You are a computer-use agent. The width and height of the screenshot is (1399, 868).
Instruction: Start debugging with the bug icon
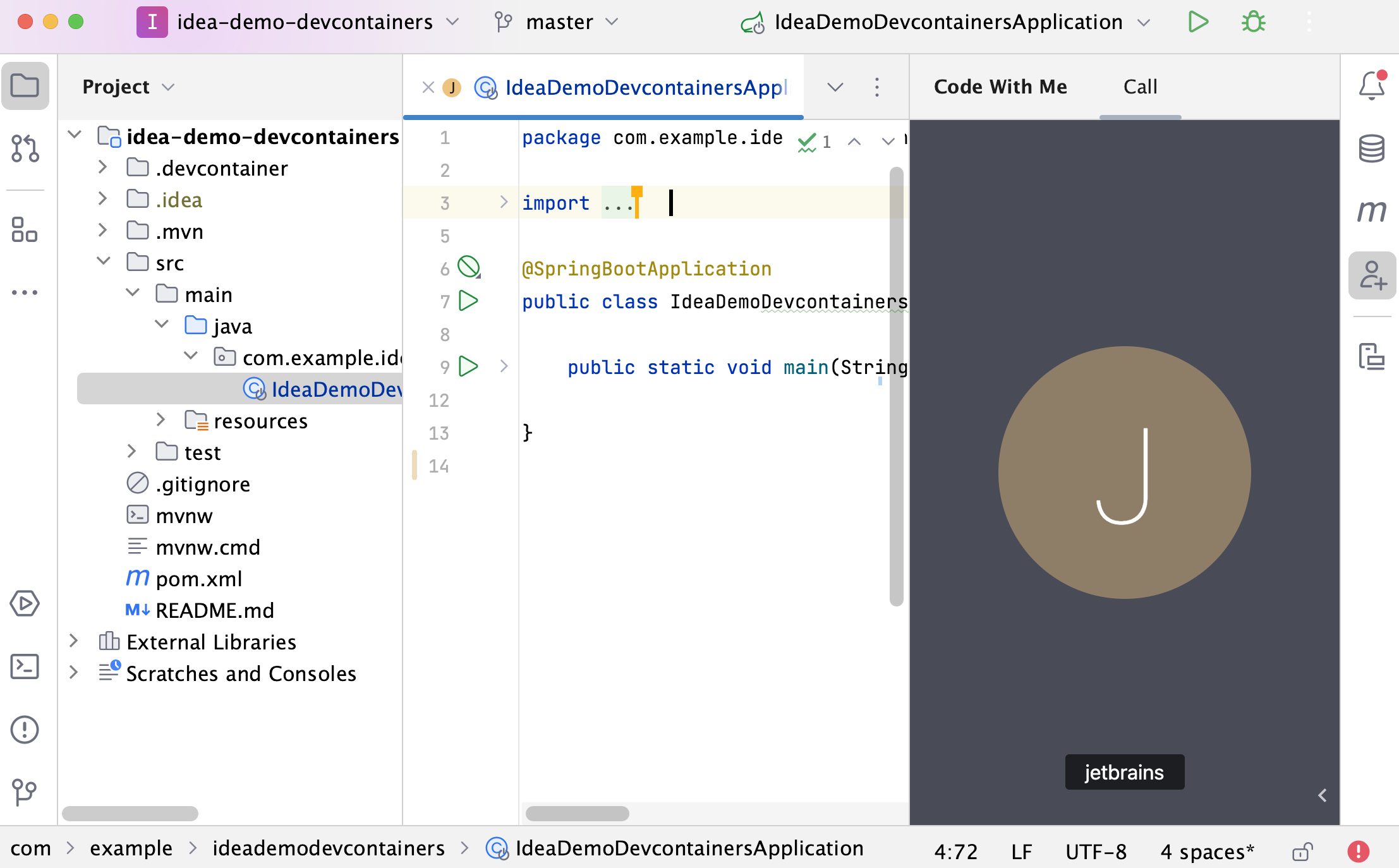pos(1252,21)
